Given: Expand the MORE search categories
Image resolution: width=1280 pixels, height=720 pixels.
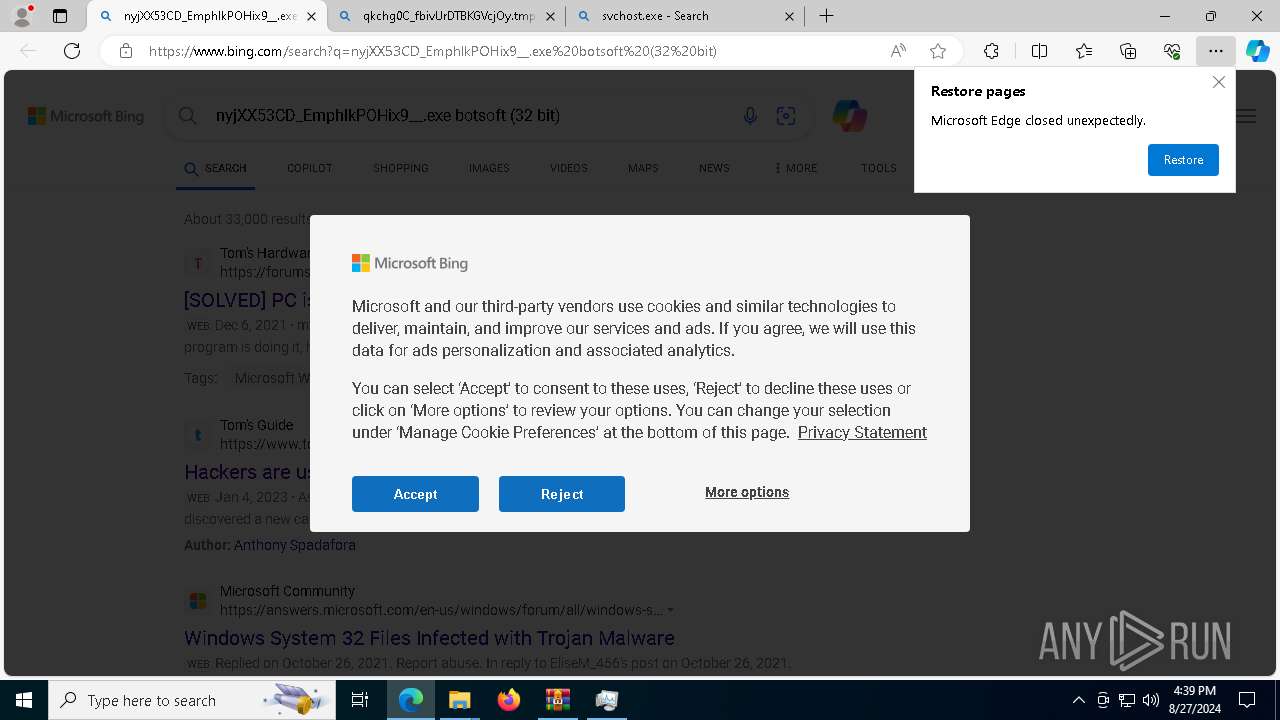Looking at the screenshot, I should click(x=796, y=168).
